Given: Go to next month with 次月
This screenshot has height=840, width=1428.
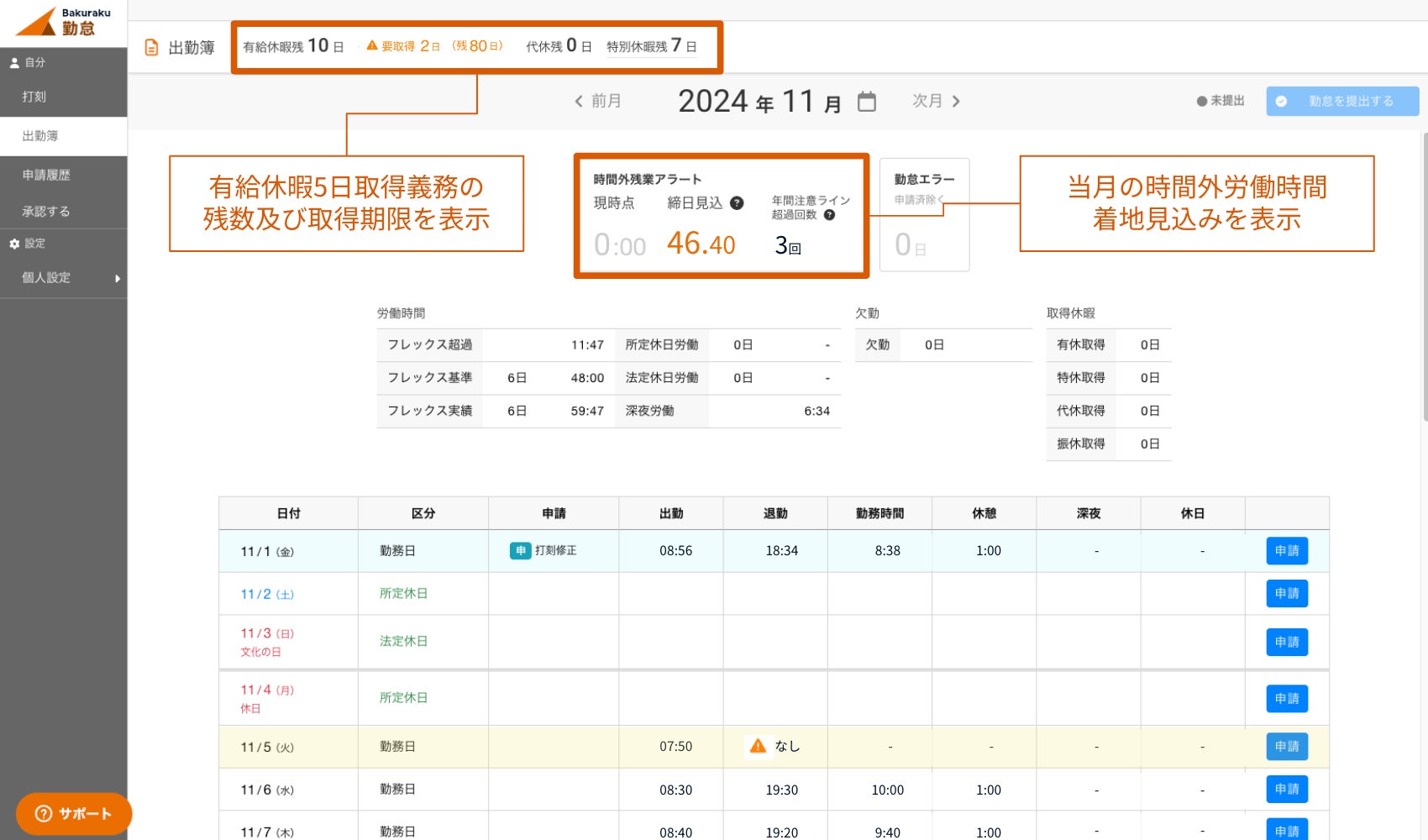Looking at the screenshot, I should click(x=936, y=102).
